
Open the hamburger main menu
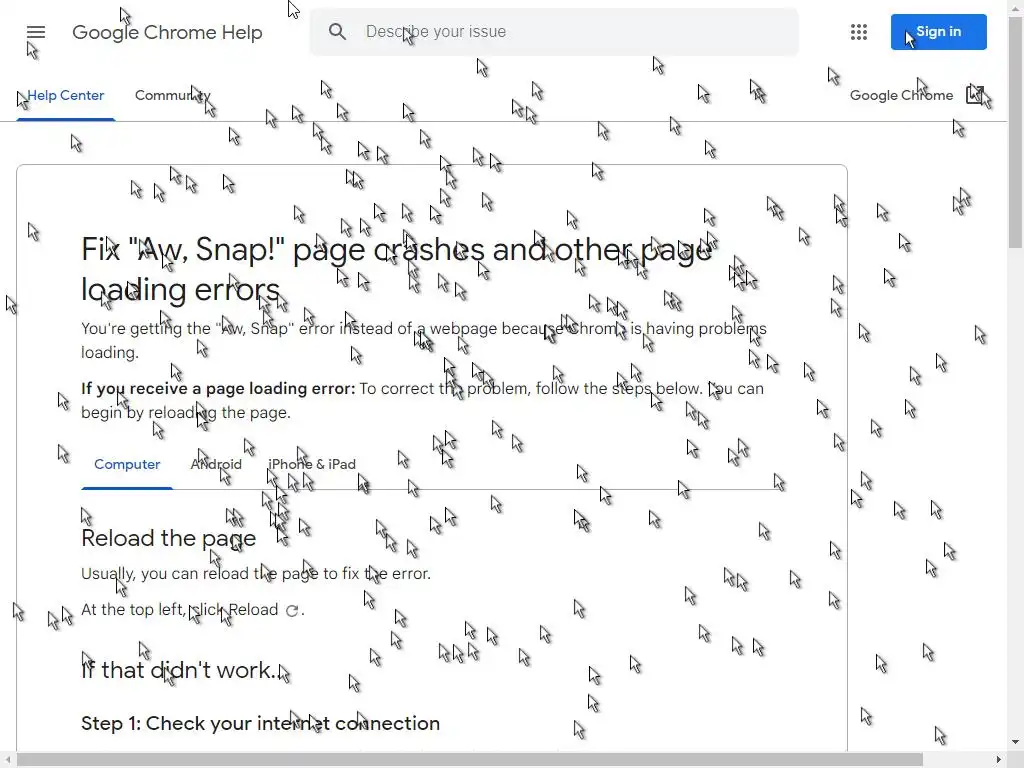[36, 32]
